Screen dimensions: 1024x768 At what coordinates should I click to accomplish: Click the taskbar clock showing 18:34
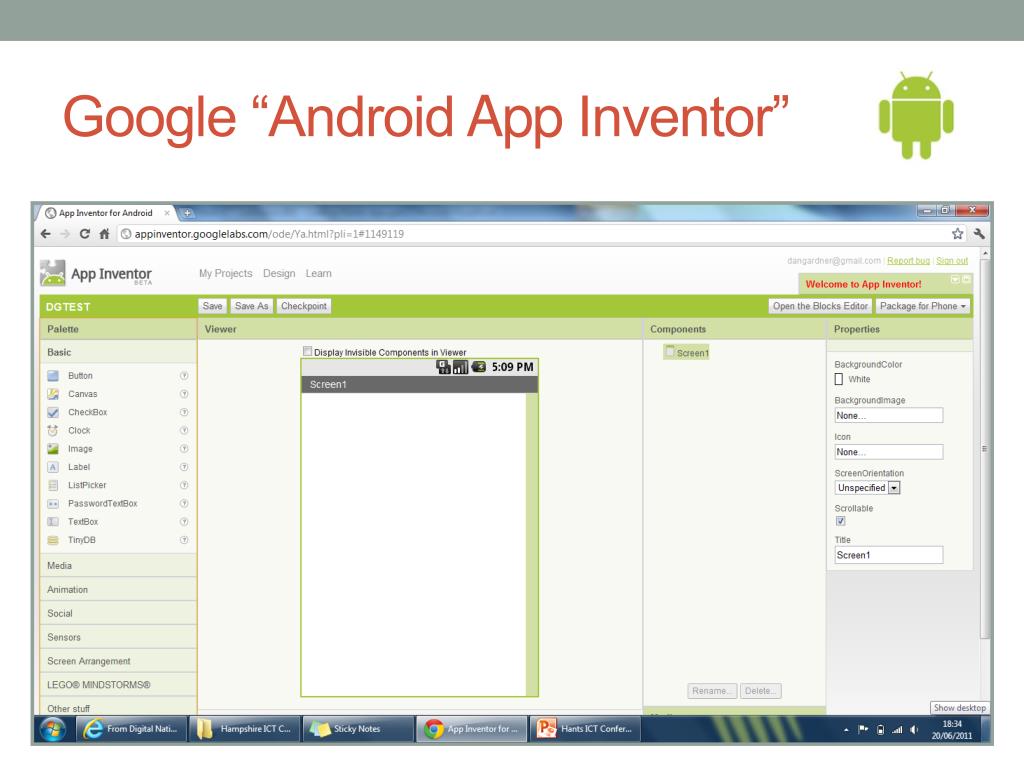[952, 729]
